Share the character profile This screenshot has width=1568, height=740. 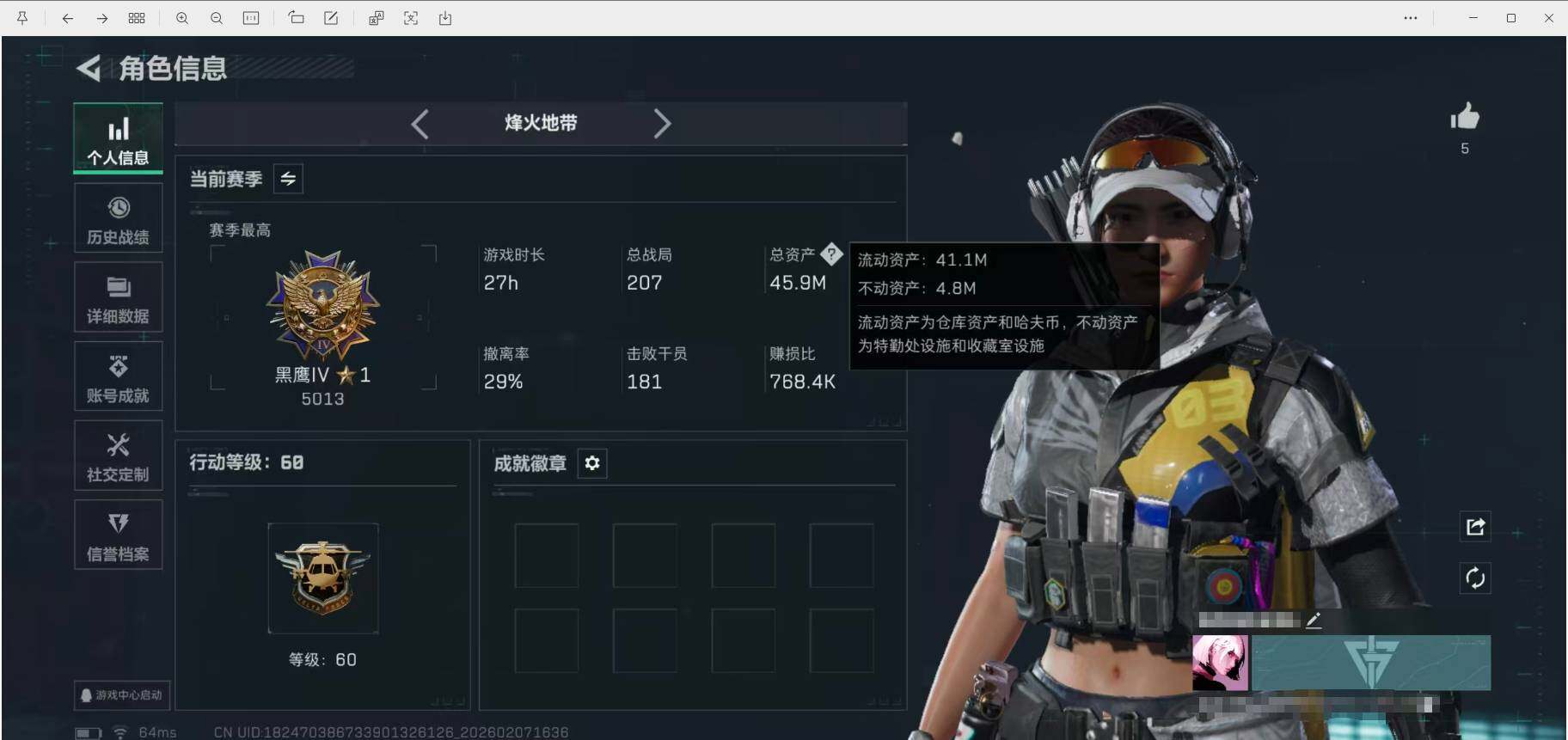[x=1475, y=527]
